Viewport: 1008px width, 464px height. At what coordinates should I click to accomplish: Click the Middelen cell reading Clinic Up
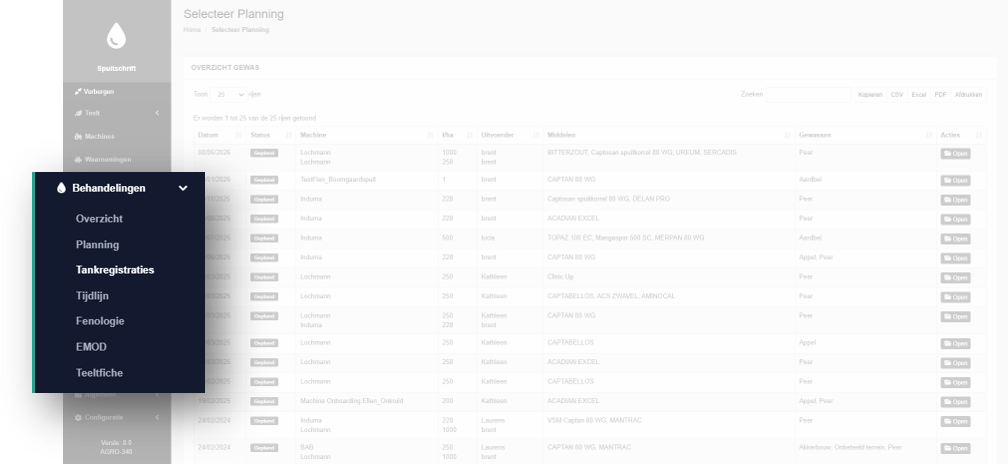(x=561, y=277)
